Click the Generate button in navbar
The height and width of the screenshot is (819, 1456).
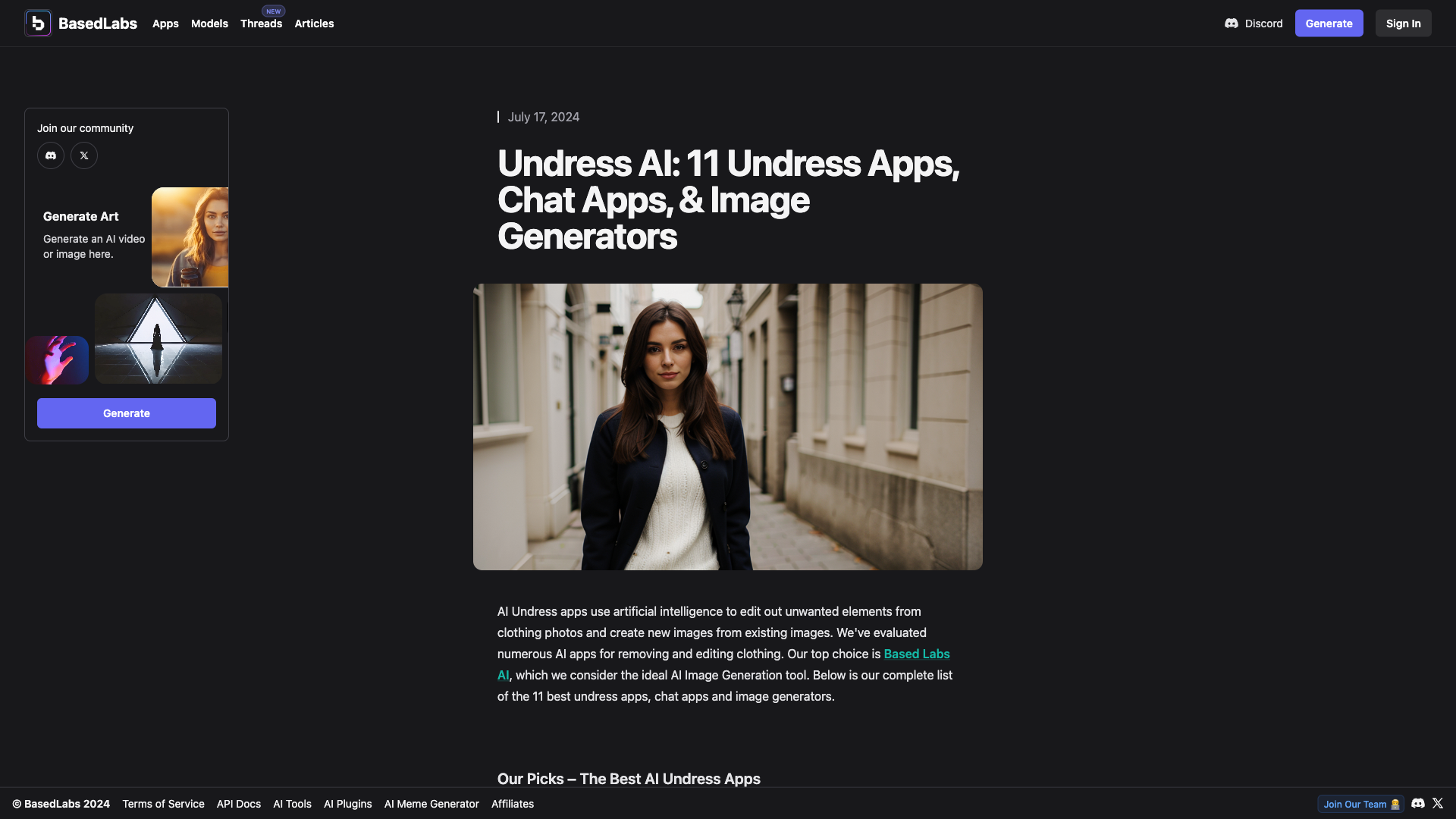click(x=1328, y=23)
